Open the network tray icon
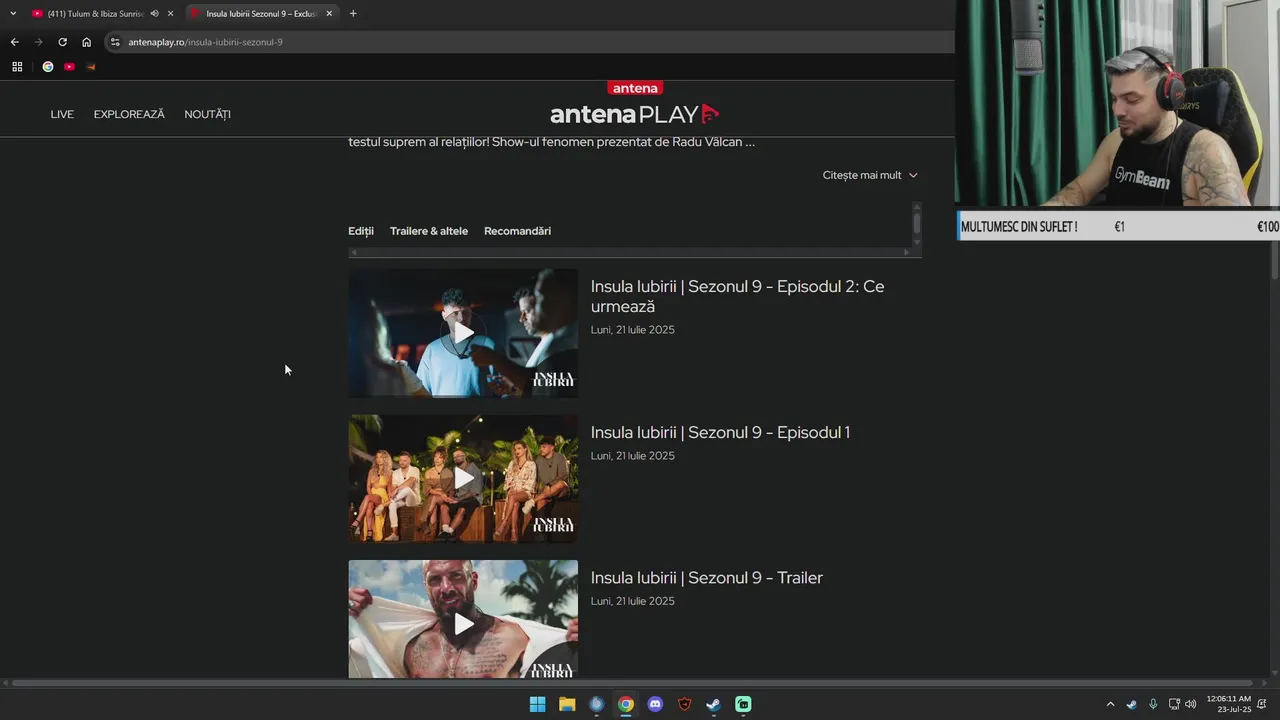 pyautogui.click(x=1174, y=704)
